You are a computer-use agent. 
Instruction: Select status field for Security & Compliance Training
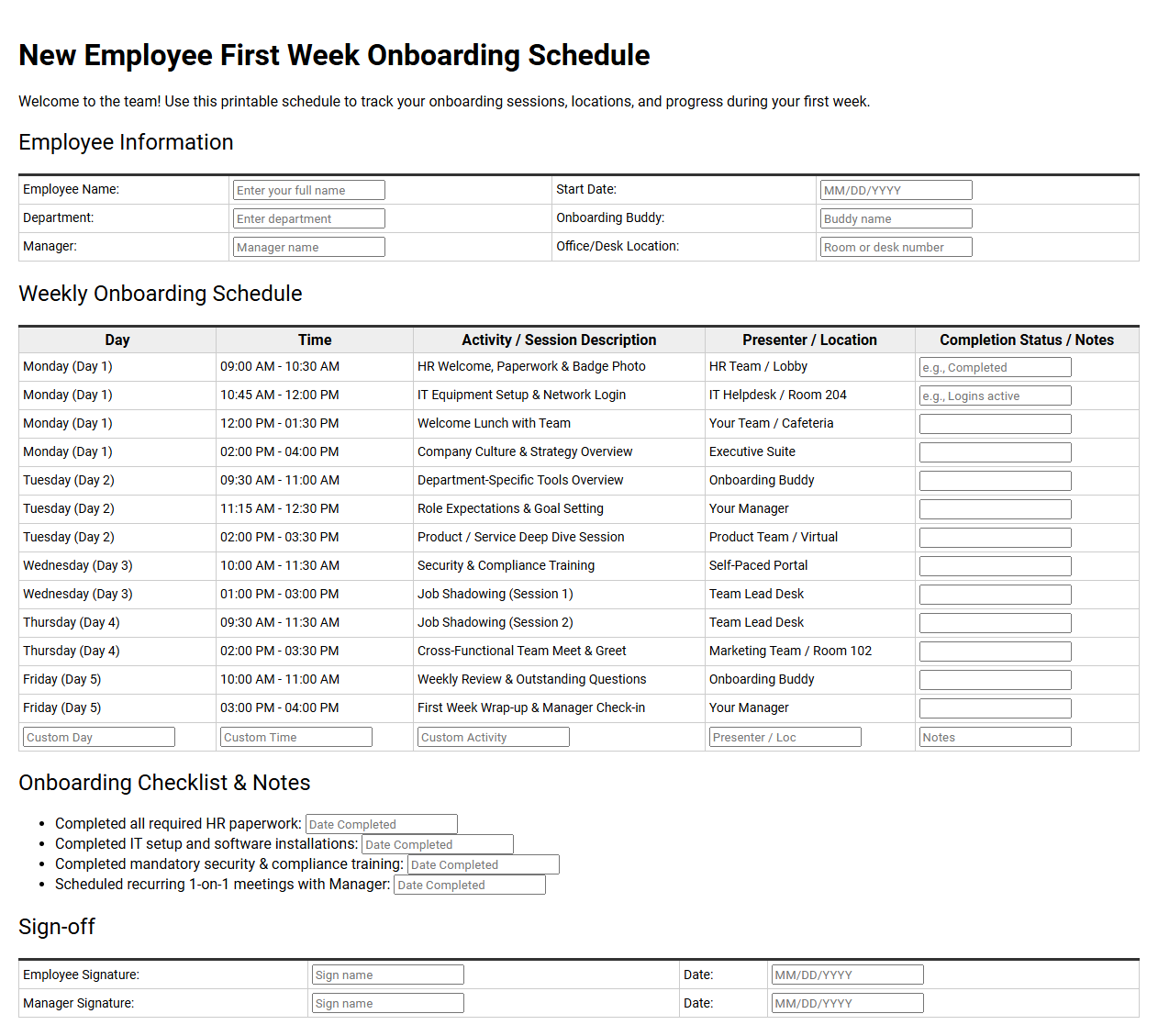click(x=996, y=566)
